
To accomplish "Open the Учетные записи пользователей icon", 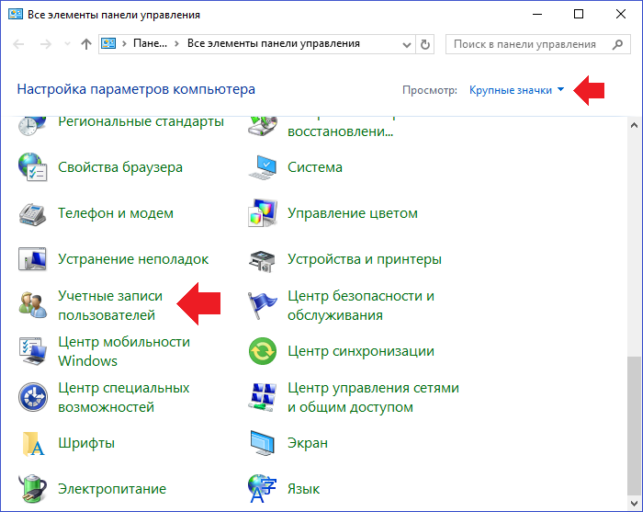I will 32,305.
